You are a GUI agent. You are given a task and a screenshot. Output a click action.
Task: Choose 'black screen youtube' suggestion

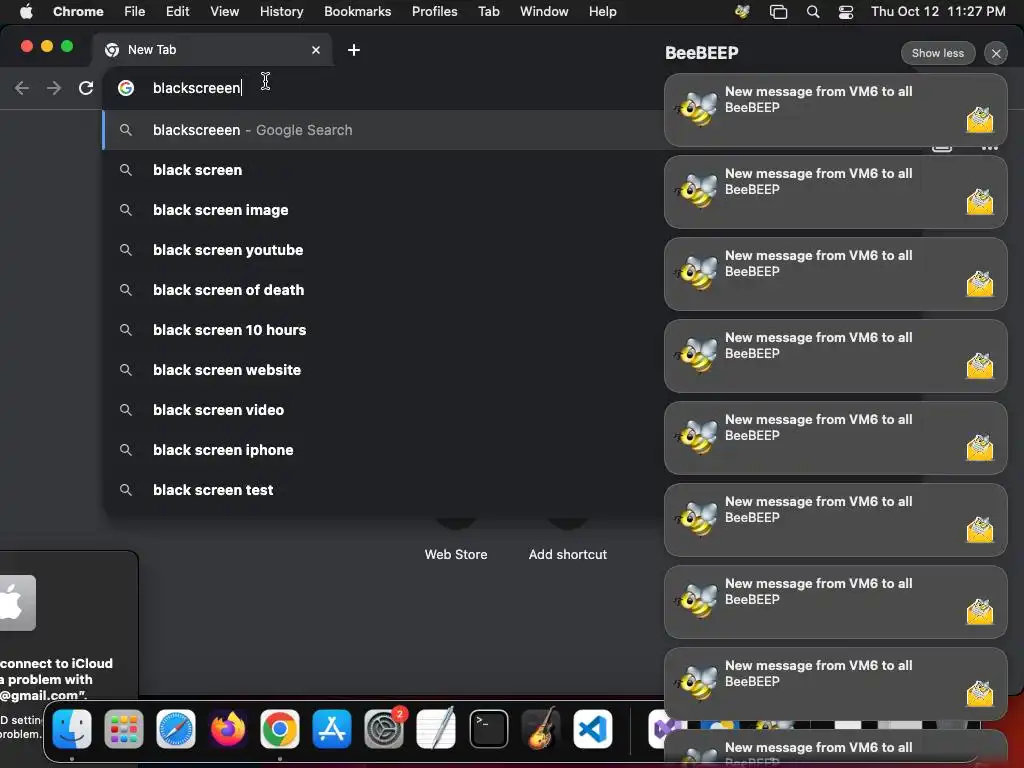[x=383, y=249]
